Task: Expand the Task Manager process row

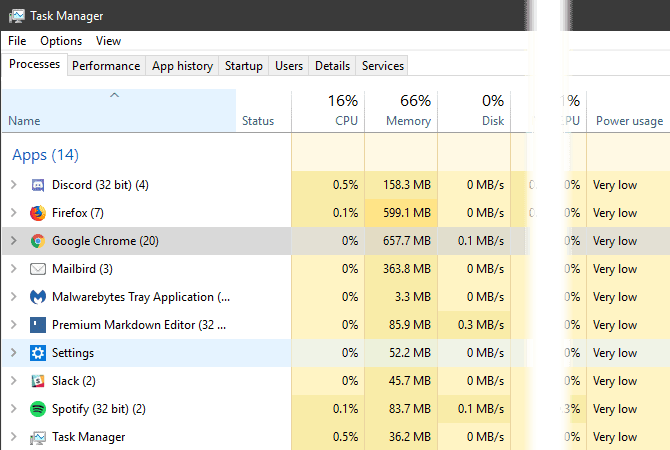Action: point(14,437)
